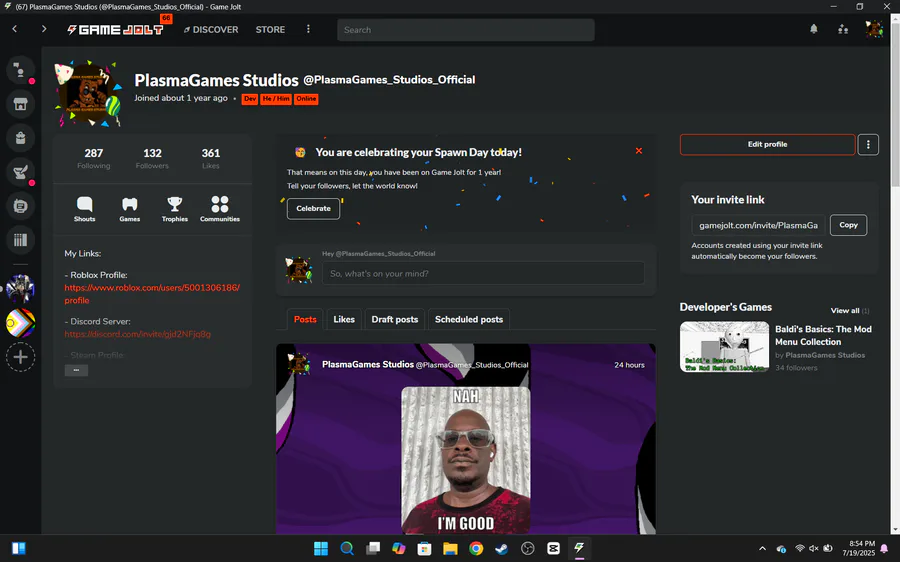Open the sidebar chat icon
Screen dimensions: 900x562
click(x=21, y=206)
